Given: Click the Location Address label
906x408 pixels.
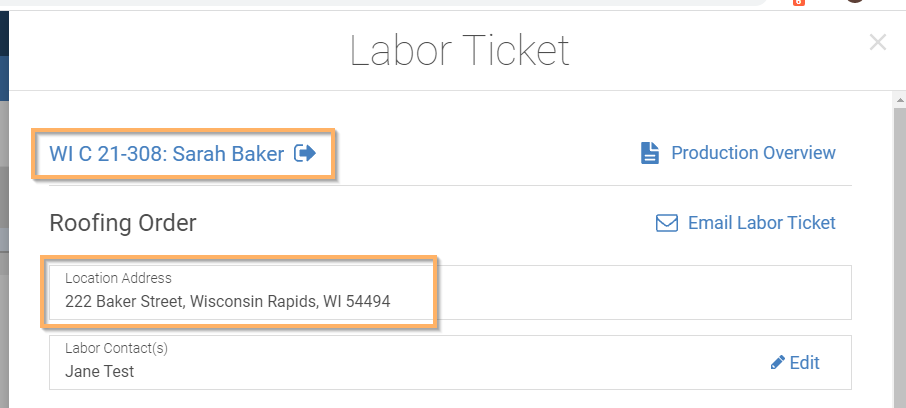Looking at the screenshot, I should pos(118,278).
